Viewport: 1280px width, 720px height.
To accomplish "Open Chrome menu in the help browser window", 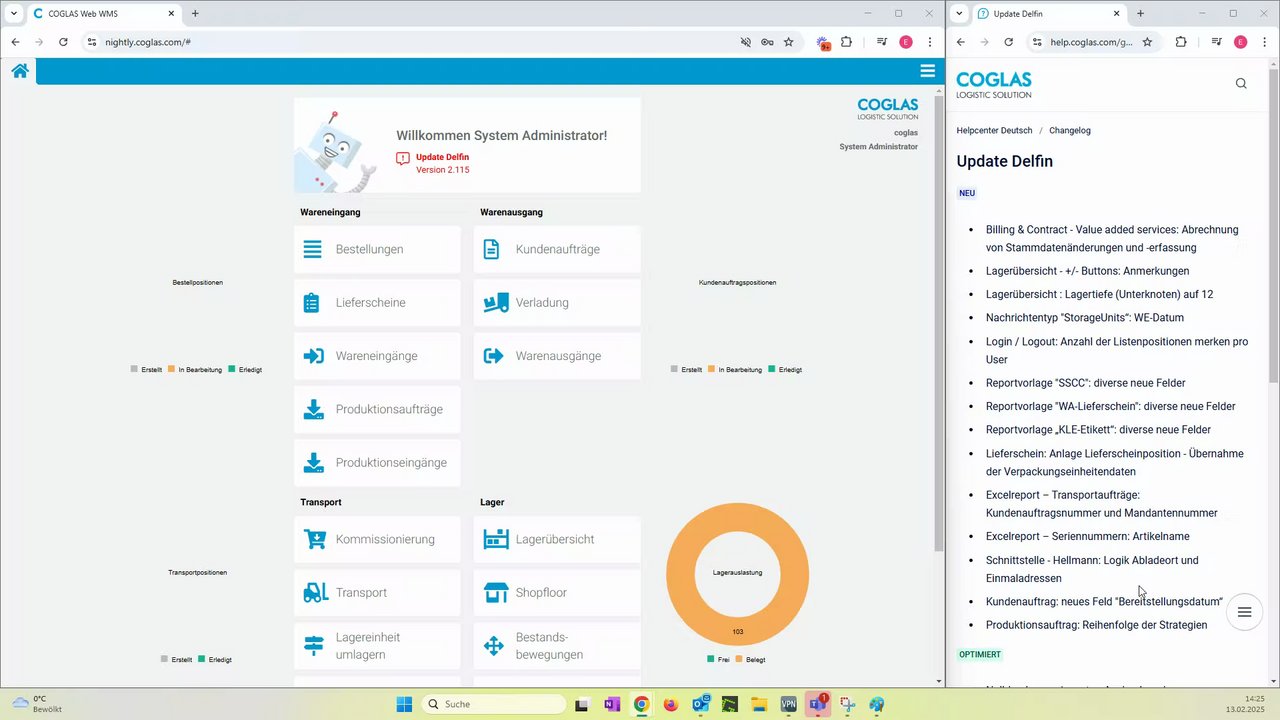I will [1264, 42].
